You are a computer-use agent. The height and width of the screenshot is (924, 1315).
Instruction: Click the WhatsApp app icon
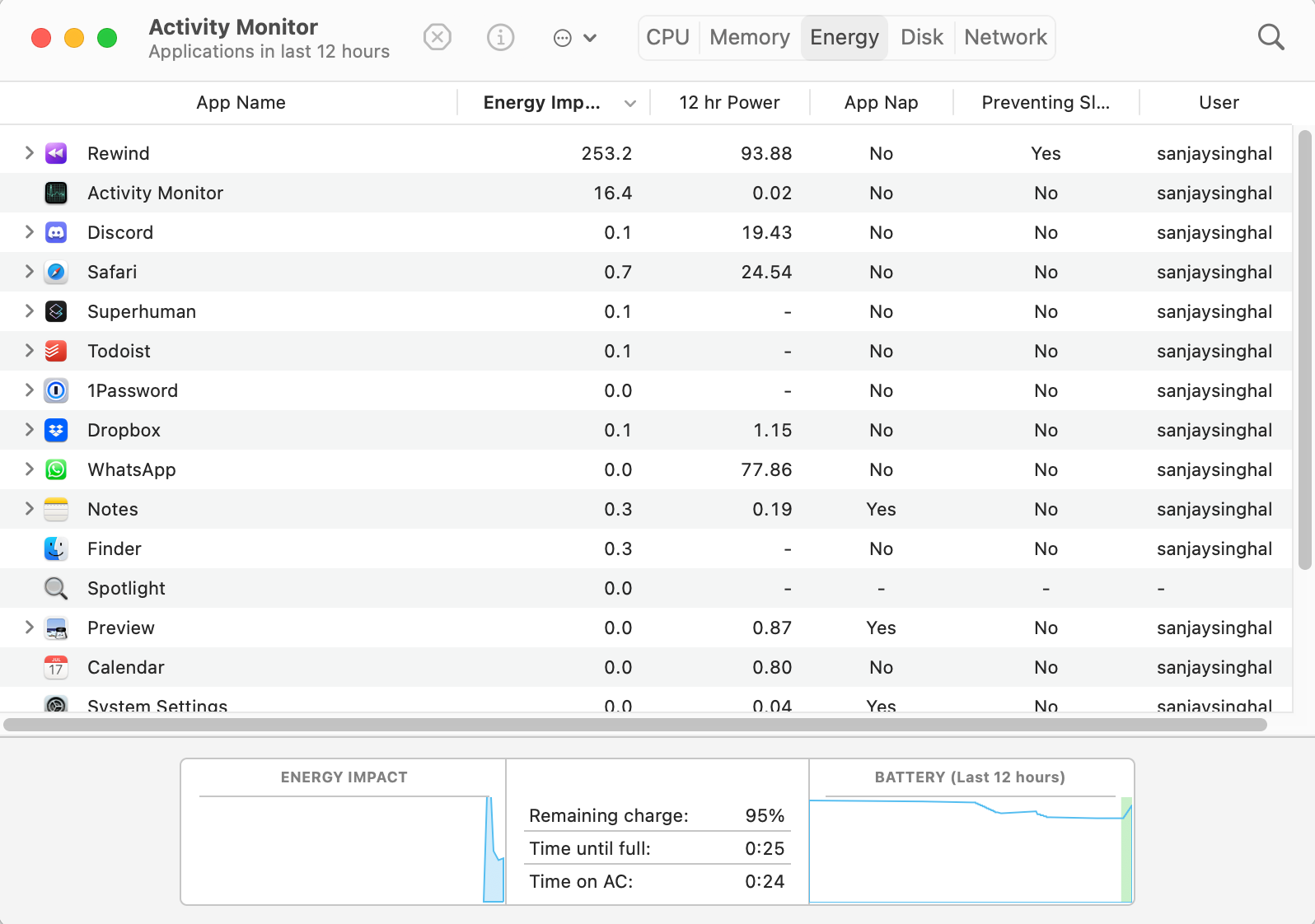click(56, 469)
